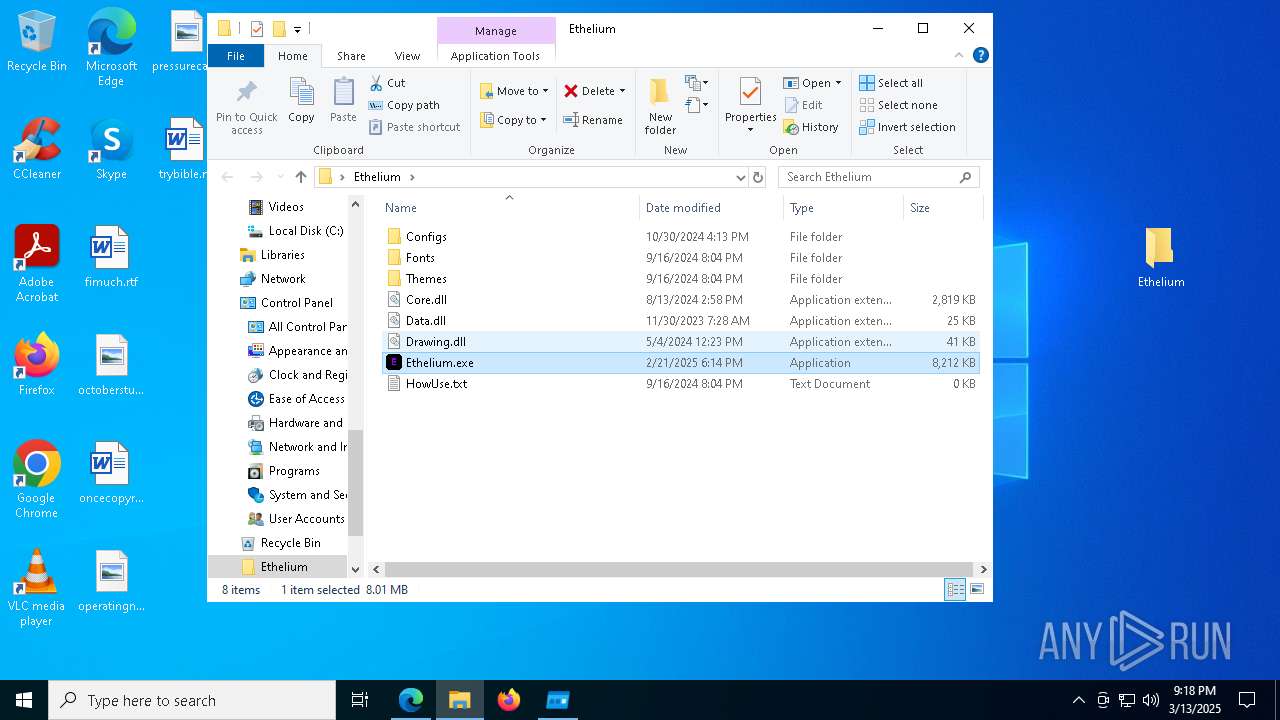This screenshot has height=720, width=1280.
Task: Expand the Open button dropdown
Action: [x=838, y=83]
